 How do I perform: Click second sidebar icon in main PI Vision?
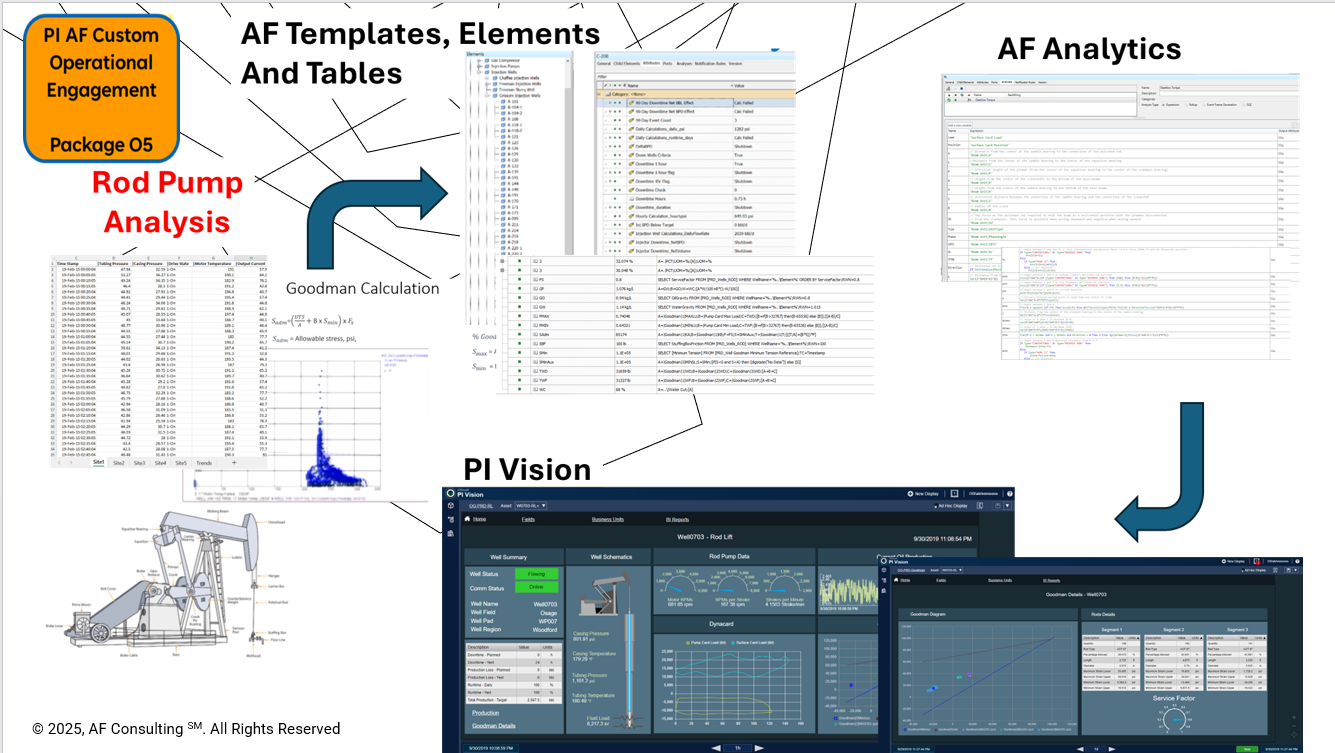pos(451,519)
